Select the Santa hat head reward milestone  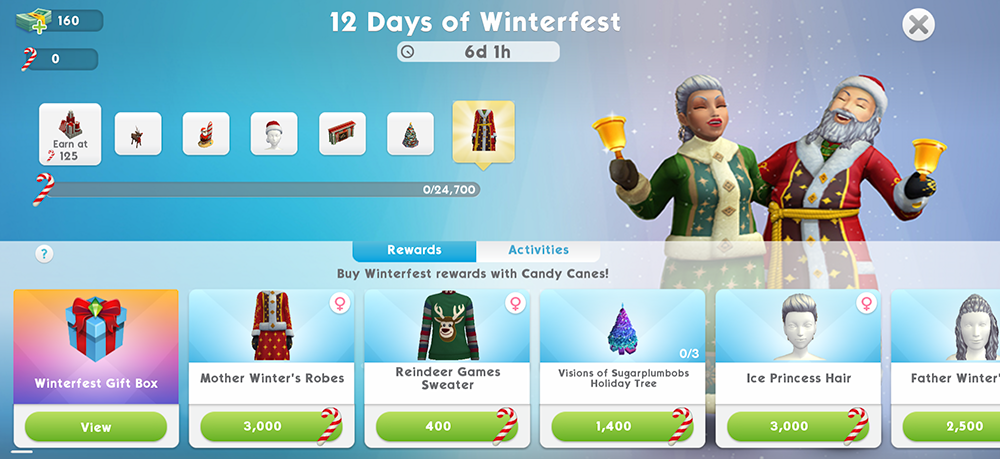[274, 133]
